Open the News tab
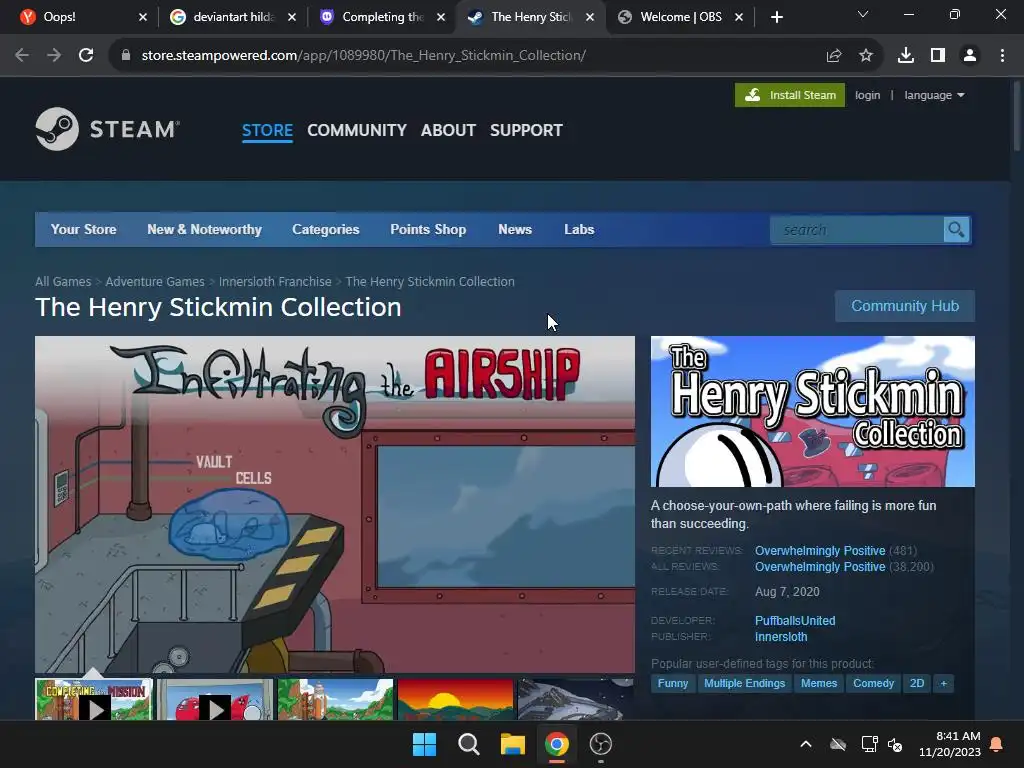This screenshot has width=1024, height=768. (x=515, y=229)
